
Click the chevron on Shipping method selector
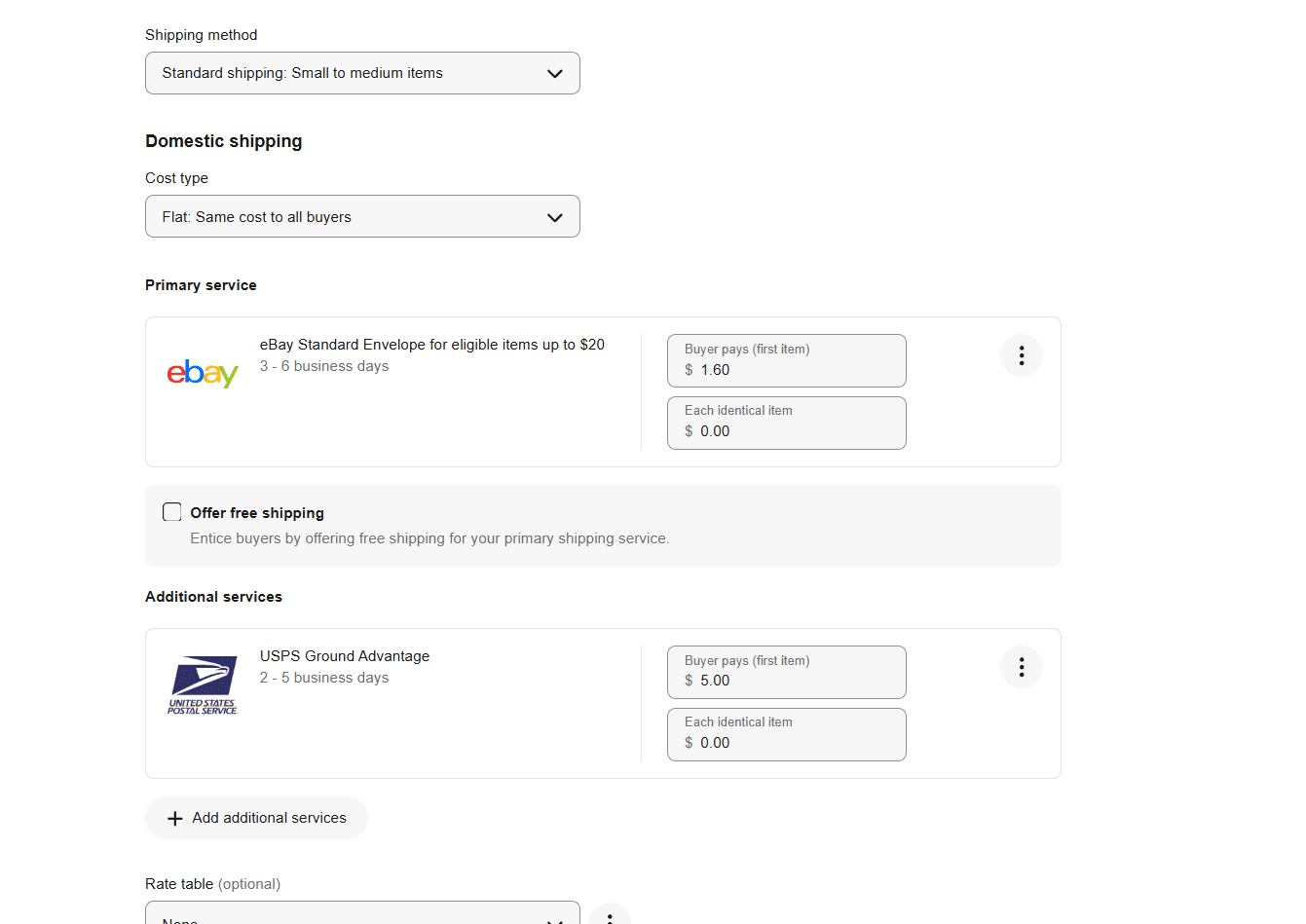tap(554, 73)
